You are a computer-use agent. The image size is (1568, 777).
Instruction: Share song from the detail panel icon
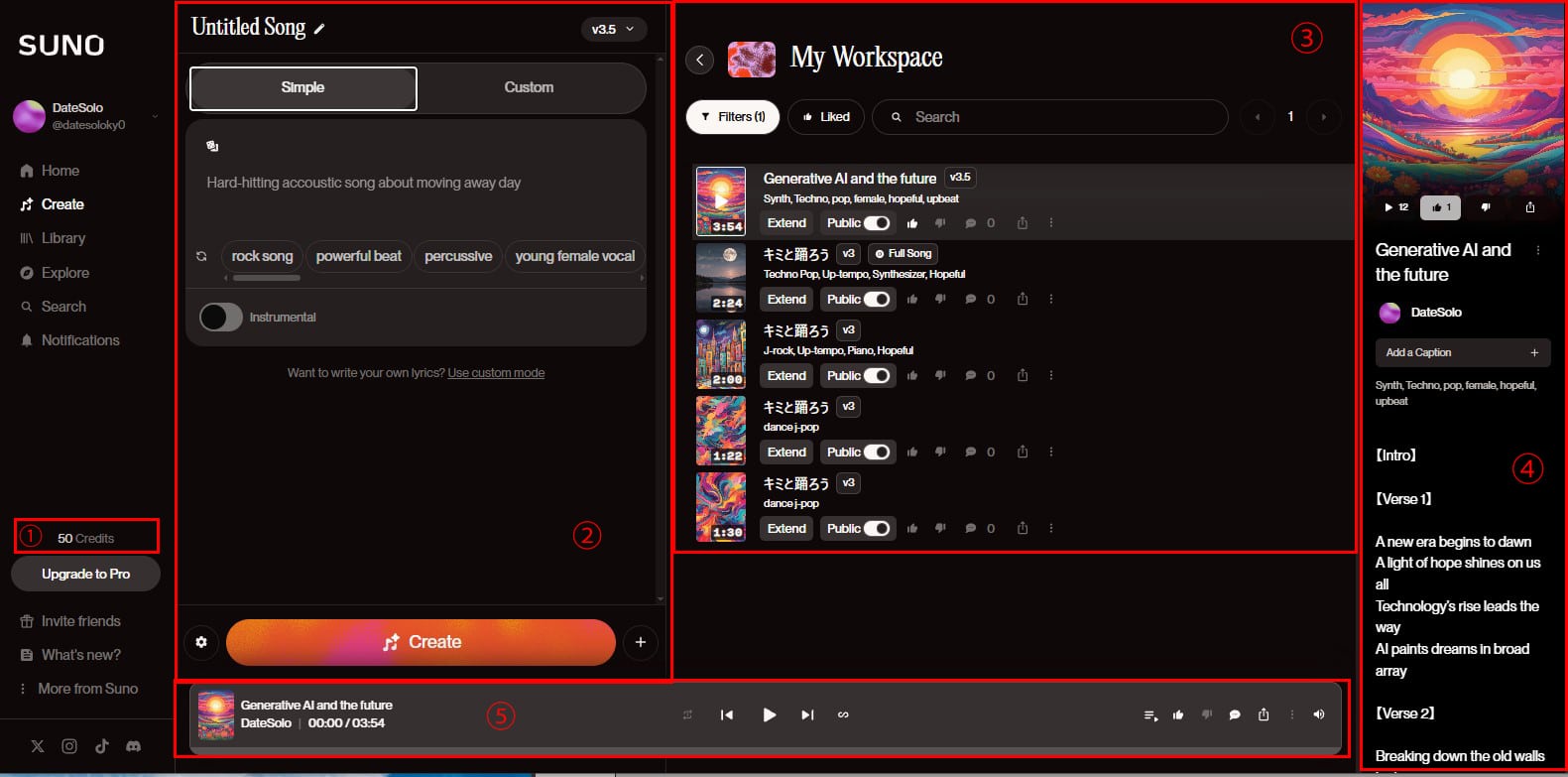point(1530,207)
